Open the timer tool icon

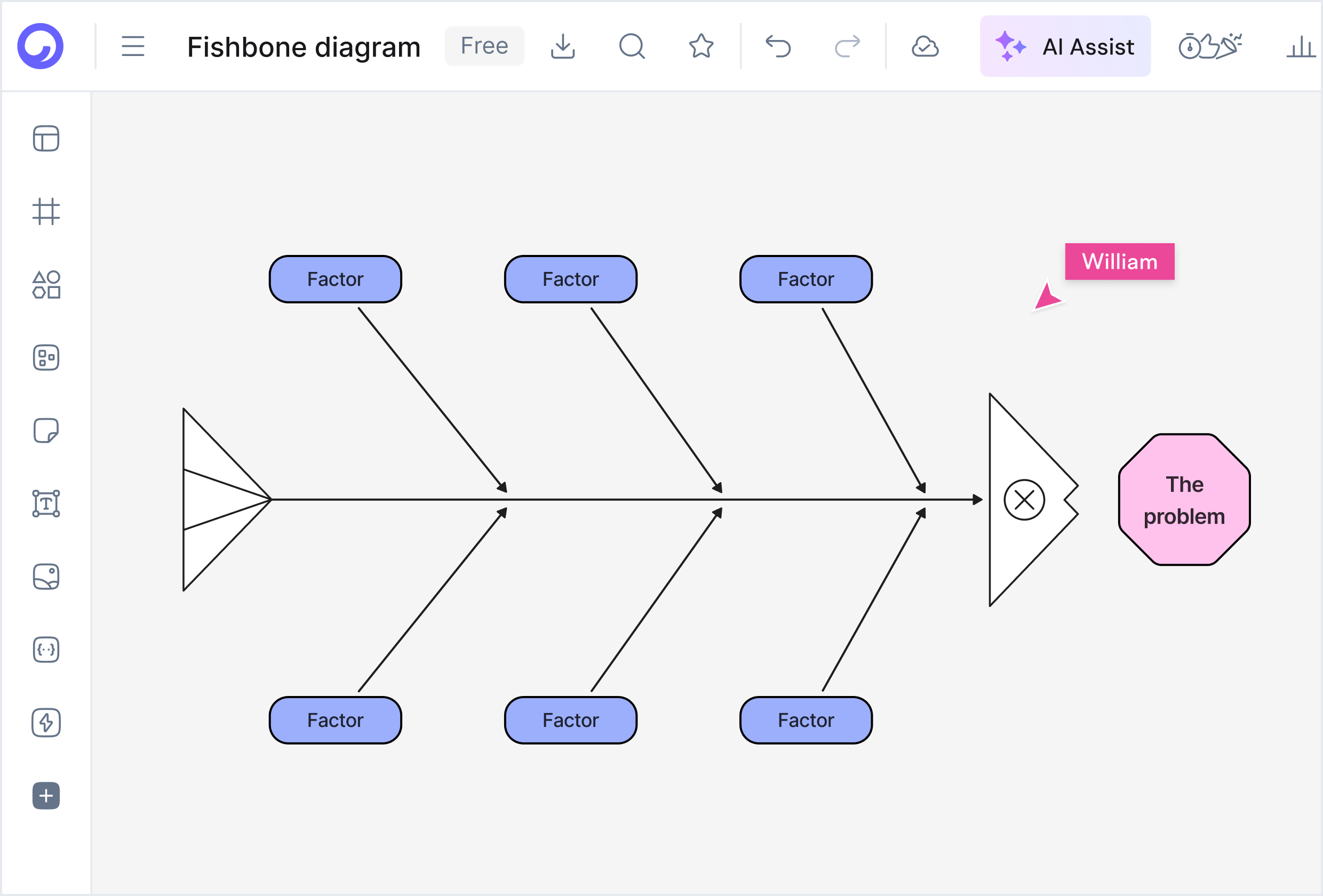click(x=1189, y=47)
